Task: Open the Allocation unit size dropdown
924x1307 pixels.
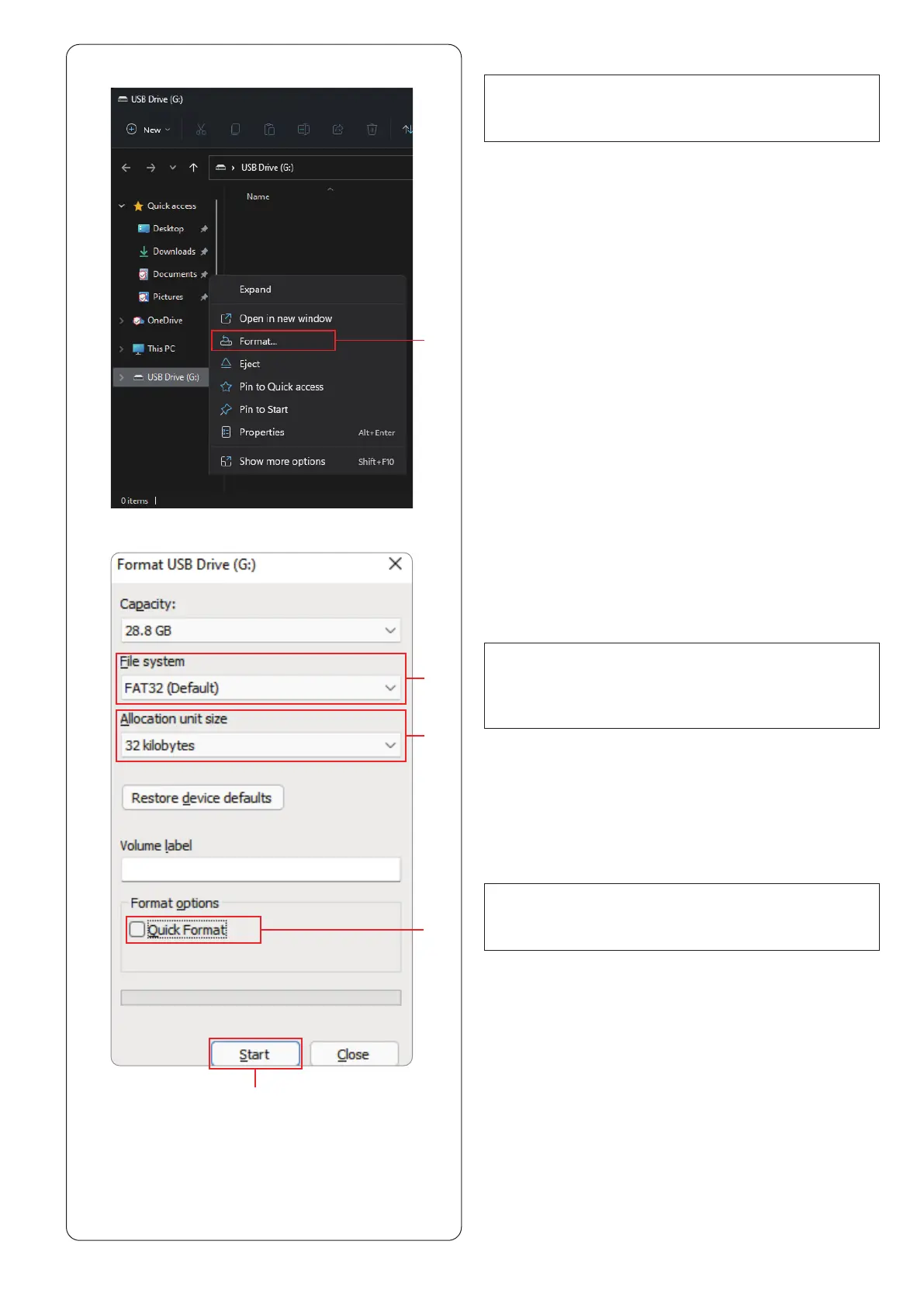Action: click(261, 745)
